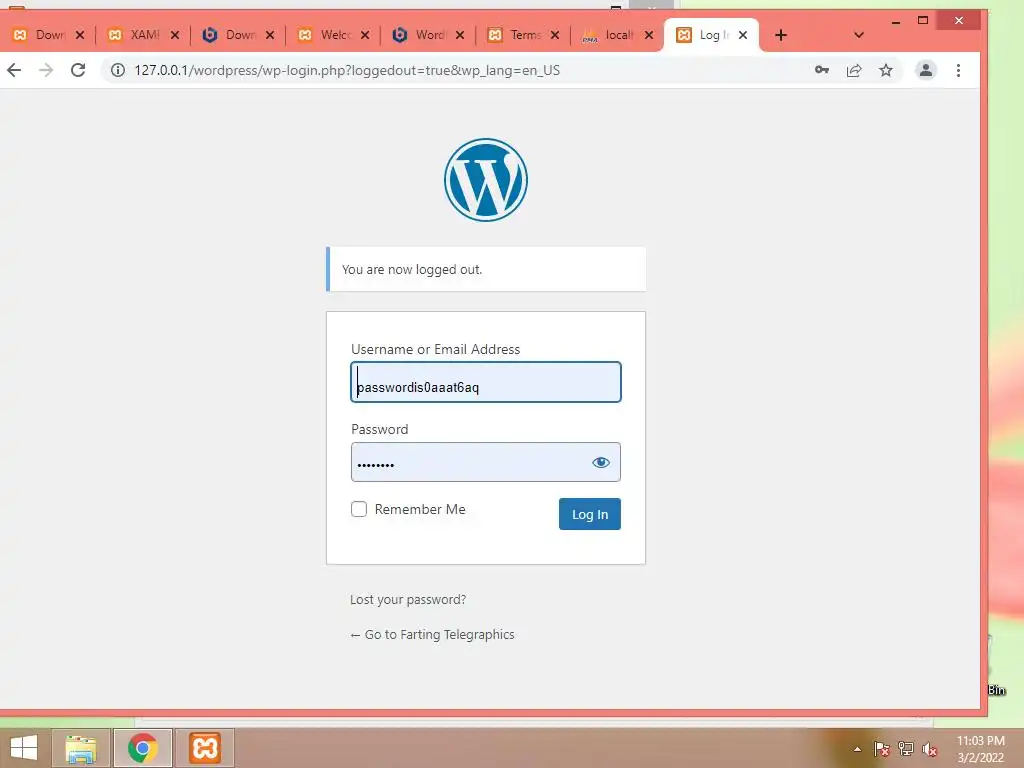Close the first Down tab
This screenshot has width=1024, height=768.
[x=80, y=35]
